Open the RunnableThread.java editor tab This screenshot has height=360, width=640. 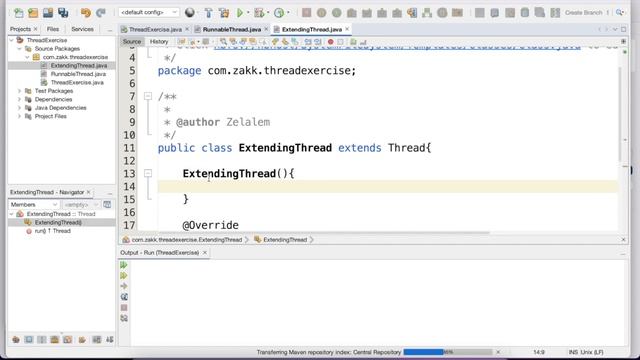click(231, 29)
